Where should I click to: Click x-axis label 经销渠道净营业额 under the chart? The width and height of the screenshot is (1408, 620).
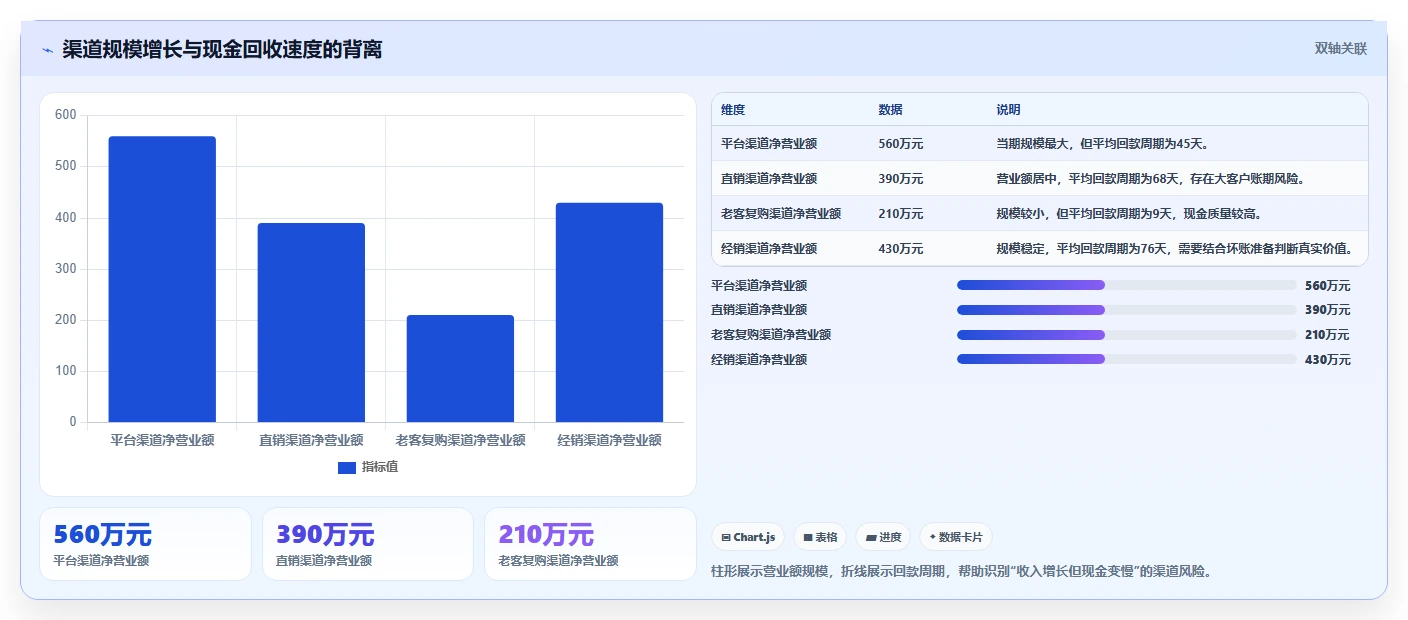[609, 440]
